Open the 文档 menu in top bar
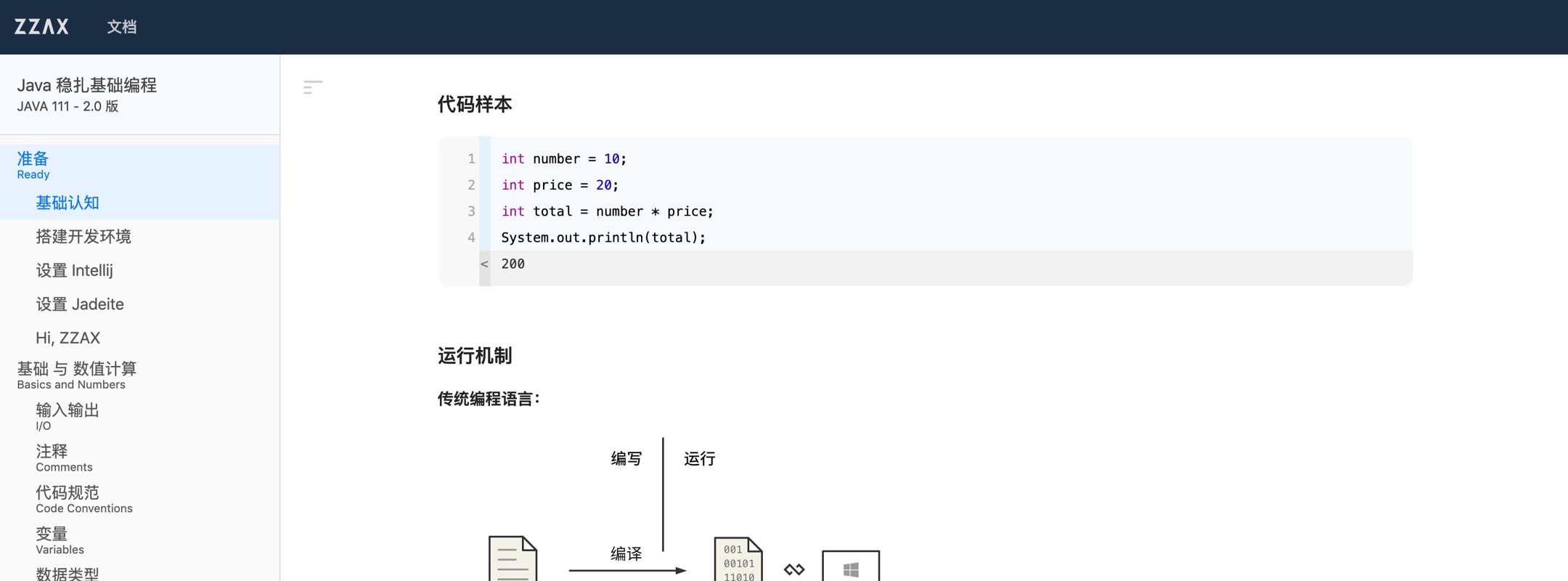Screen dimensions: 1568x581 coord(122,27)
